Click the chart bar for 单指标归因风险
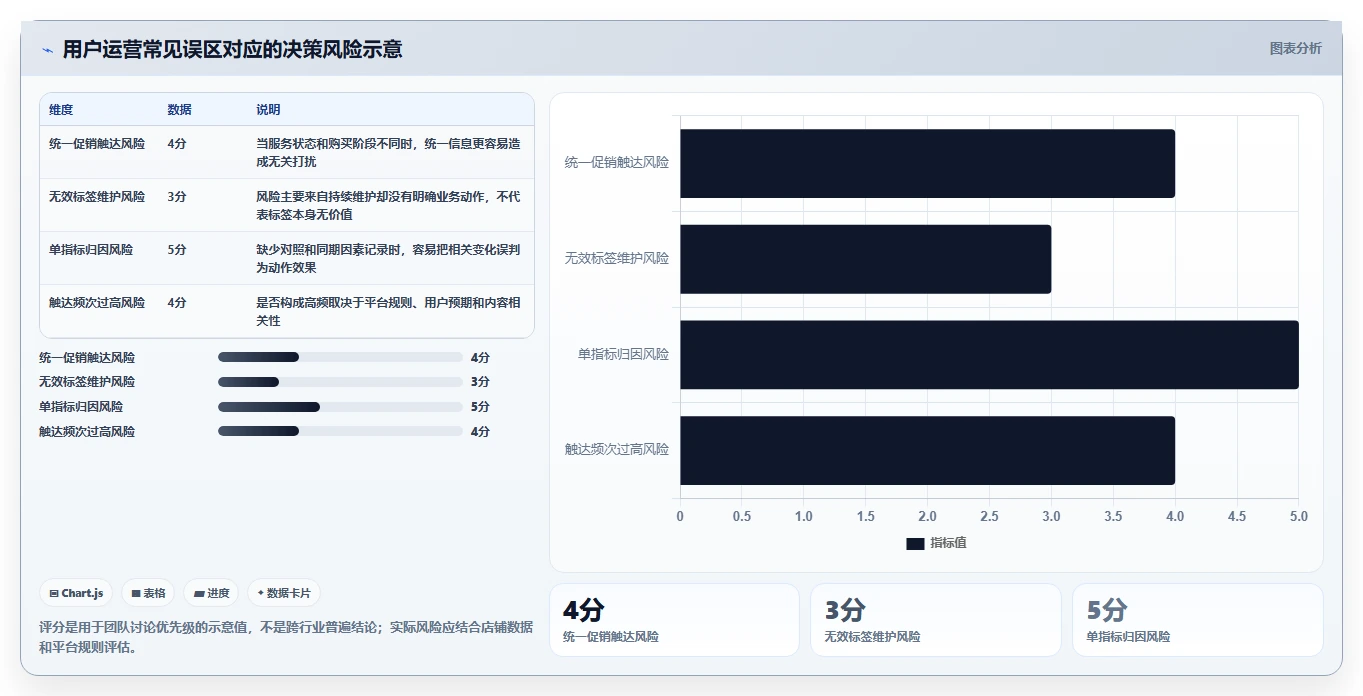 point(989,355)
